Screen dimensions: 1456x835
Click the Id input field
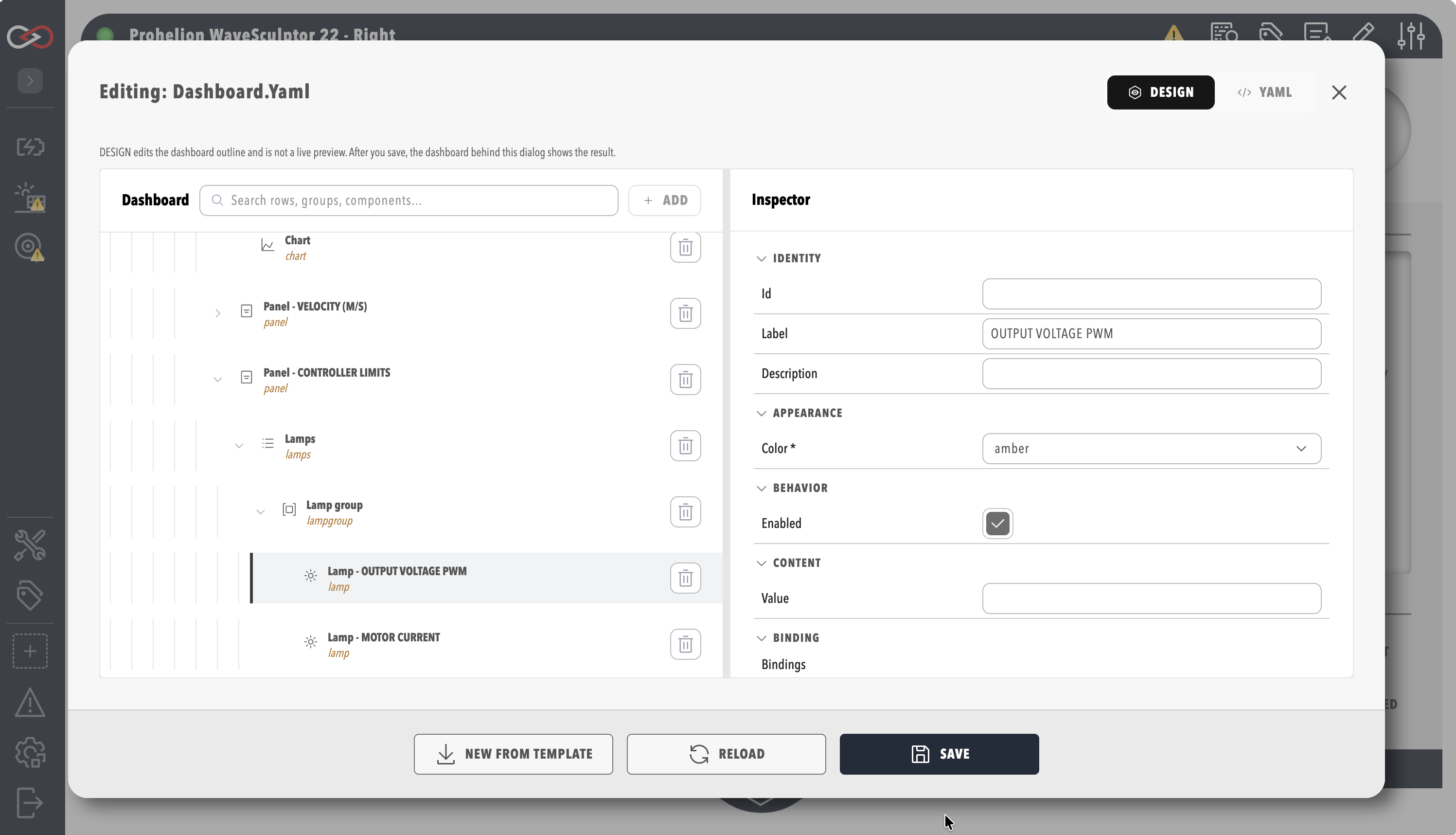[x=1151, y=293]
